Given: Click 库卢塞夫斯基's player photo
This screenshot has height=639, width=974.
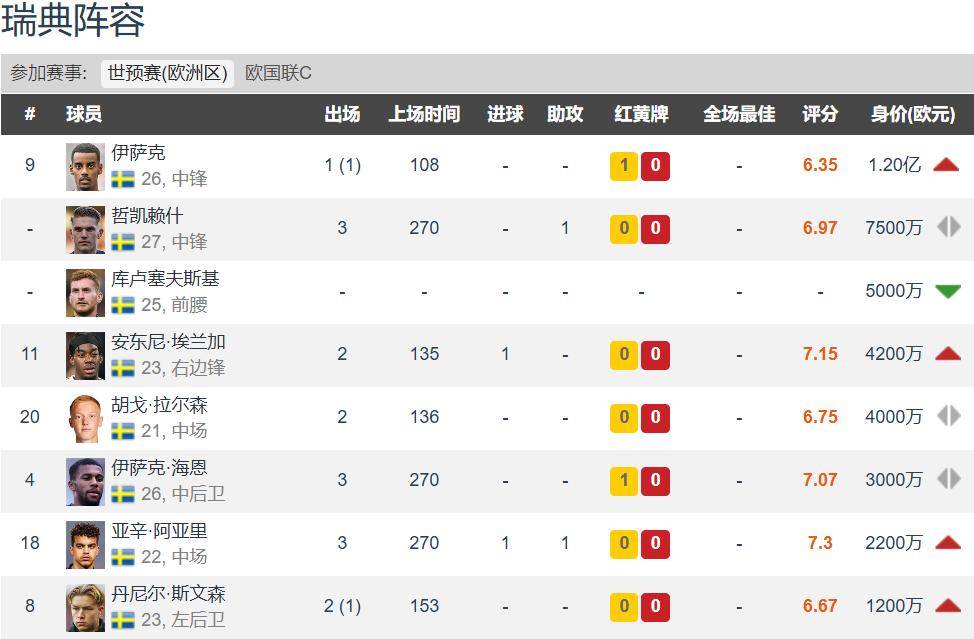Looking at the screenshot, I should click(x=85, y=291).
